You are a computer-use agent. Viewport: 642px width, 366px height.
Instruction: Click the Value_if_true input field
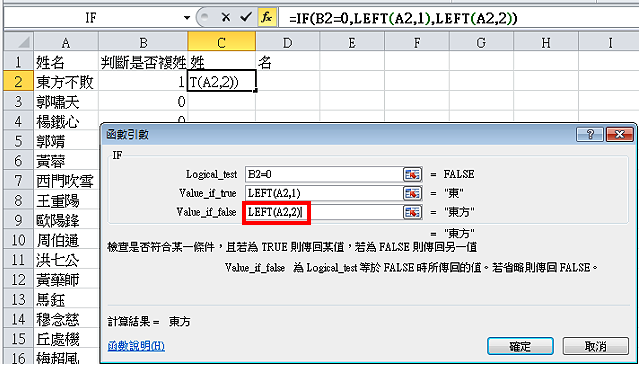324,193
